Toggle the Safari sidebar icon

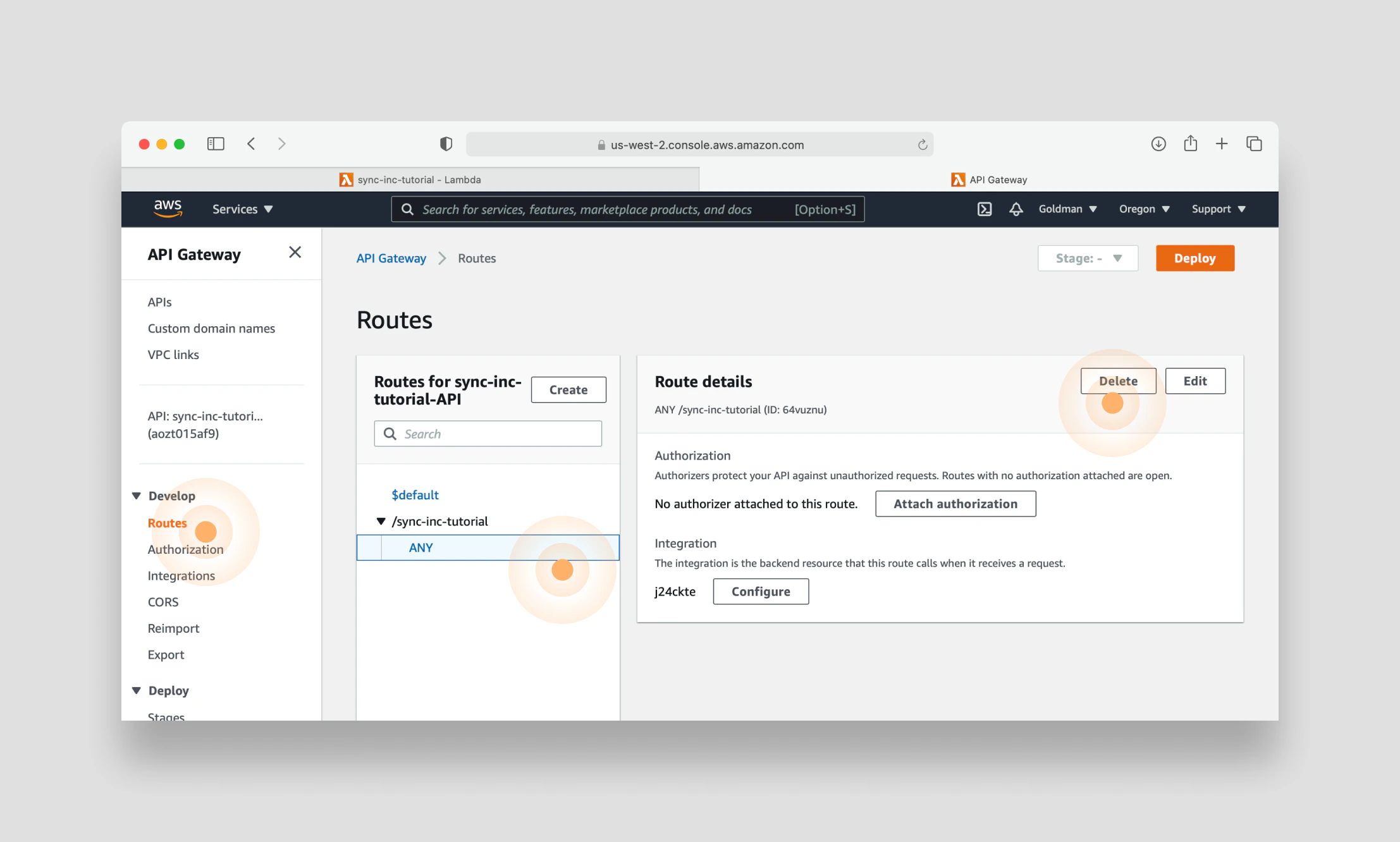pyautogui.click(x=216, y=144)
